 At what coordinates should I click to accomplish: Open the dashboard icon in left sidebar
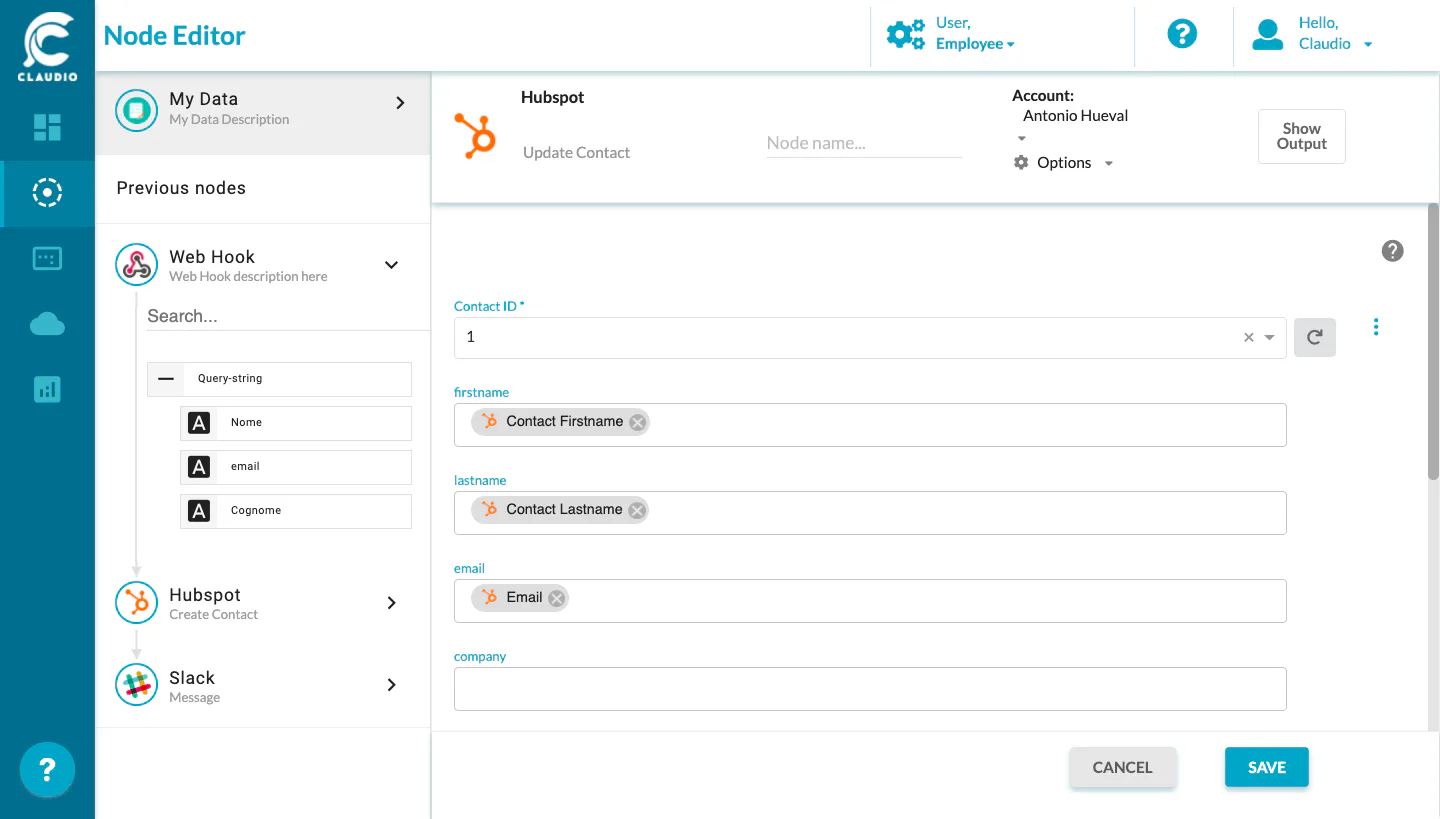point(47,127)
